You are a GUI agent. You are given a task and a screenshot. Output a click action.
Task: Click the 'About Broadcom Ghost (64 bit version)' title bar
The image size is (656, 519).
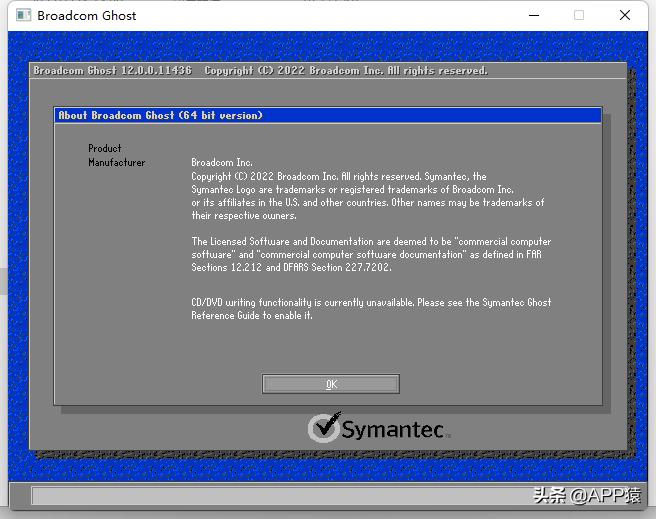point(328,115)
